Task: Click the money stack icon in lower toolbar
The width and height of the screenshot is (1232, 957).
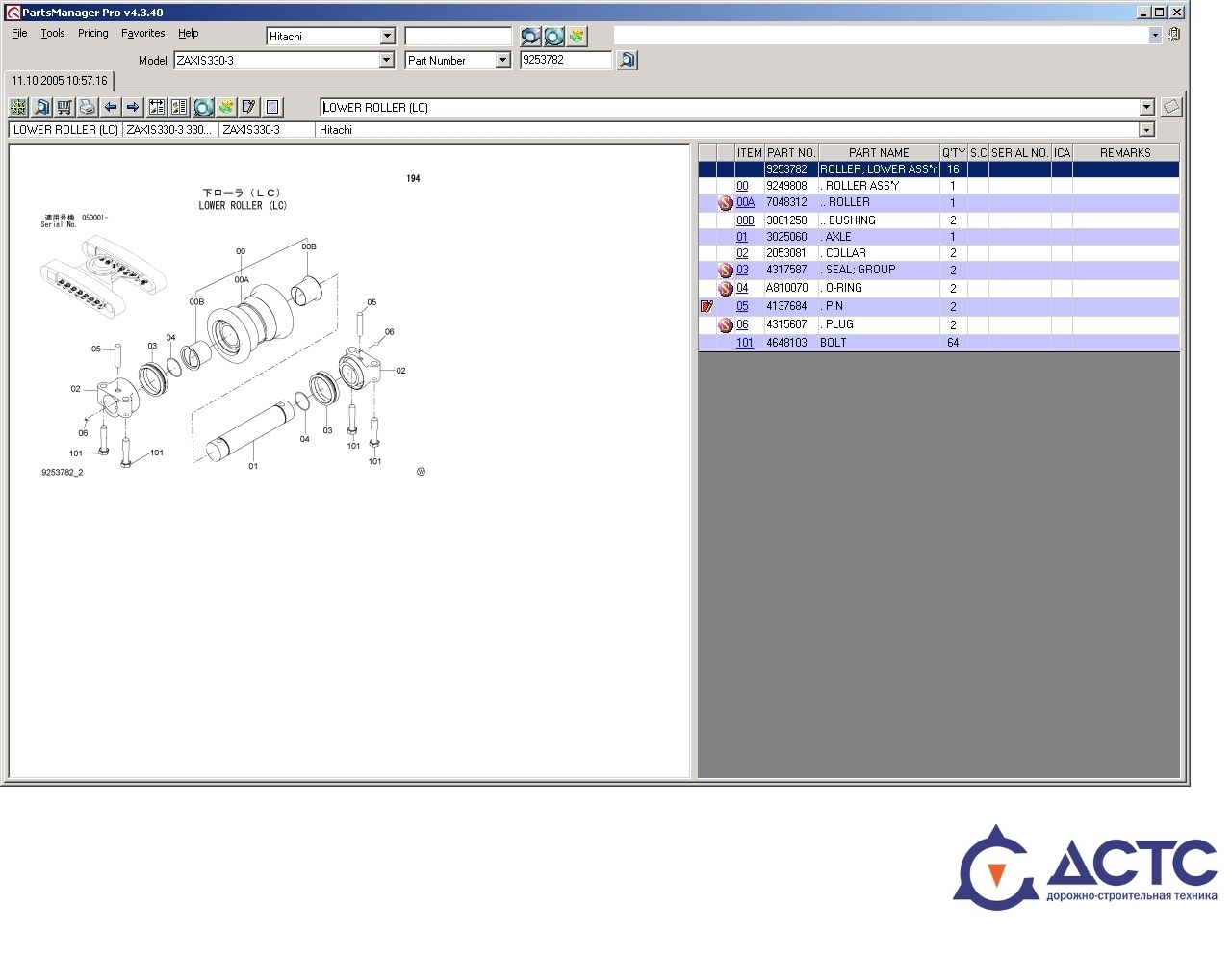Action: (226, 107)
